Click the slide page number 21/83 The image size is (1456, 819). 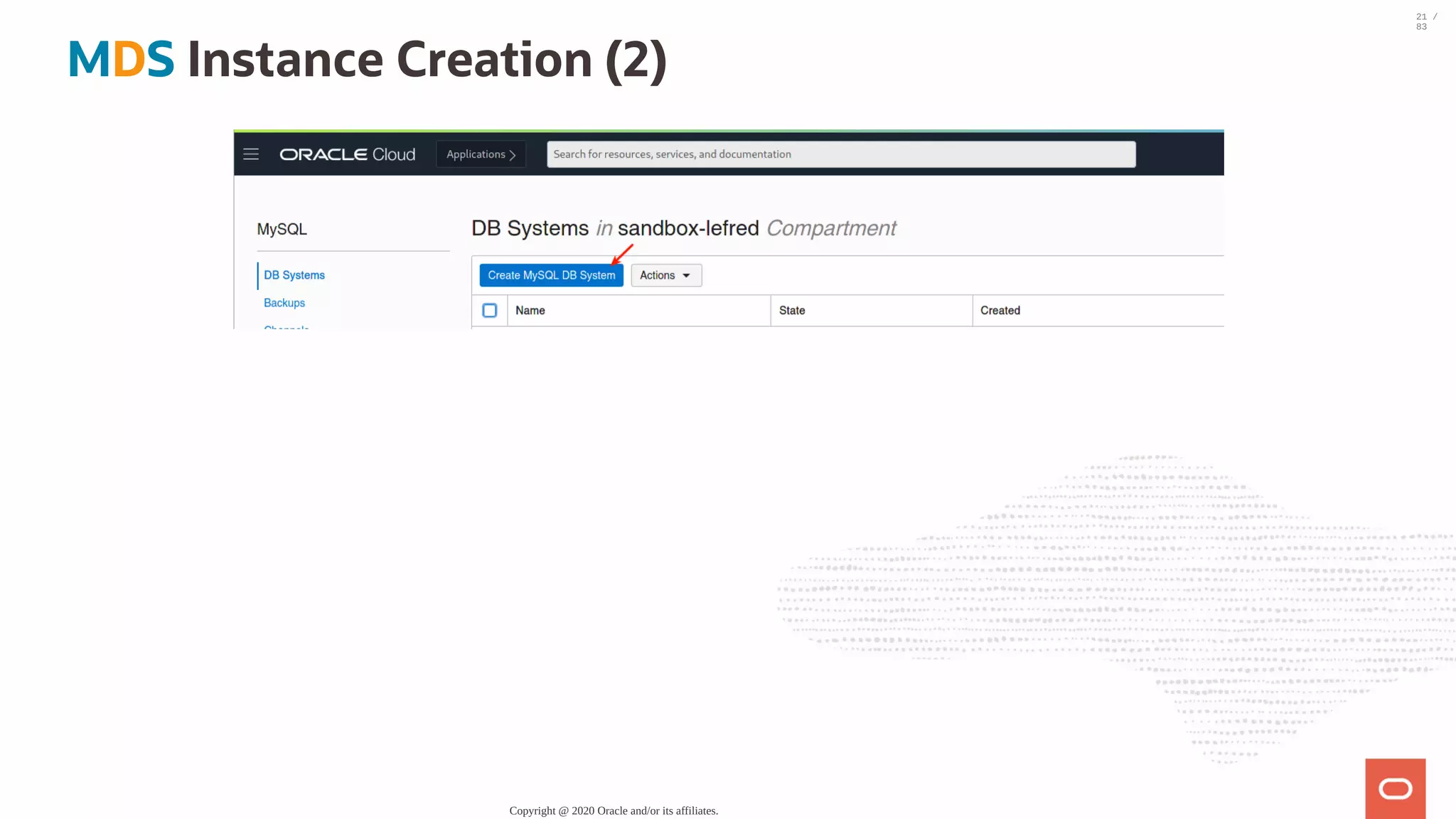1425,21
